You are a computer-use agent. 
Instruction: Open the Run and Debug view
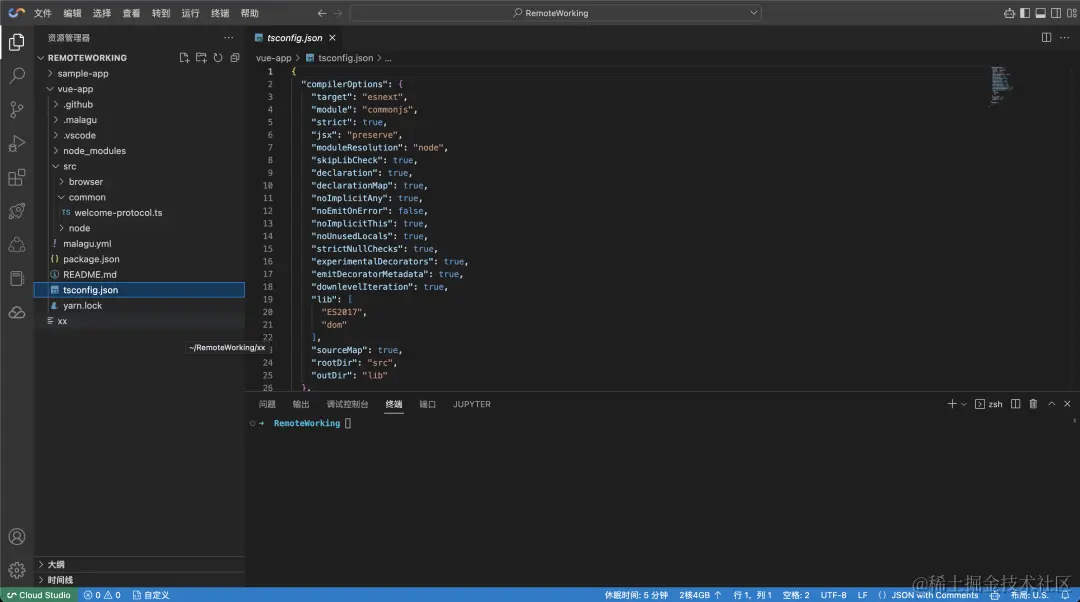point(17,143)
